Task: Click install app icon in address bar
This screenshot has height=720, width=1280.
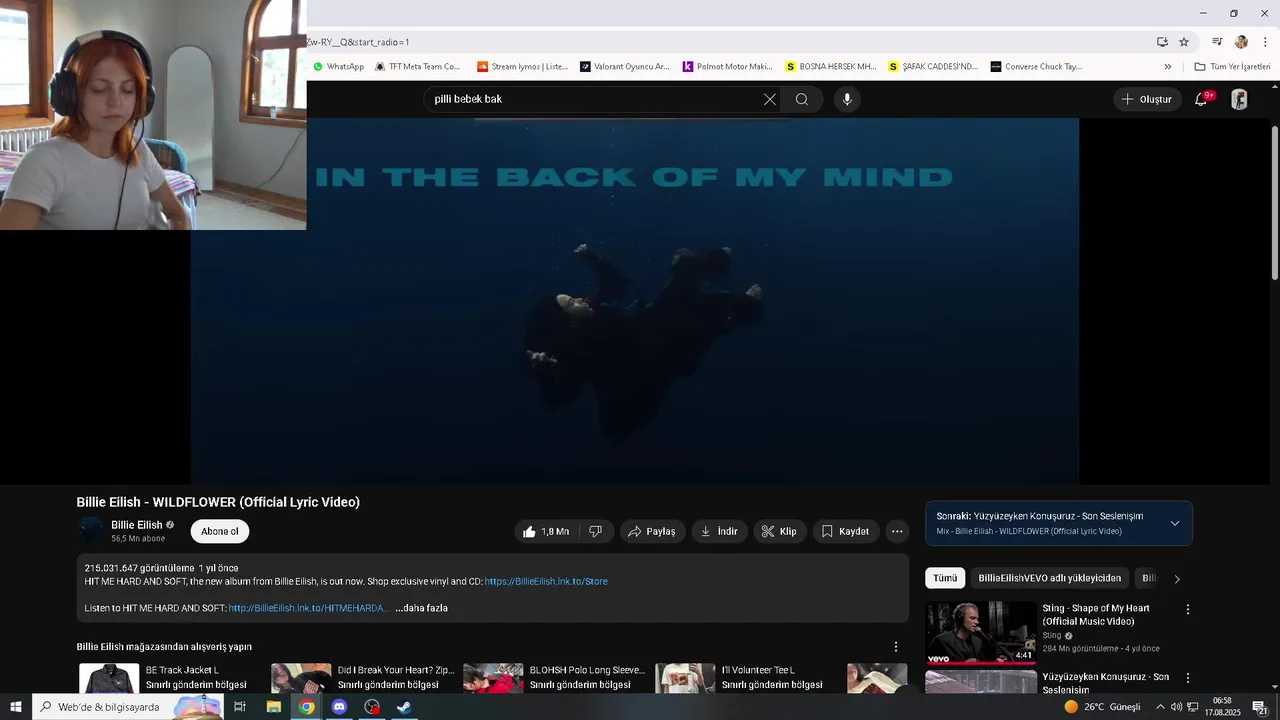Action: tap(1162, 42)
